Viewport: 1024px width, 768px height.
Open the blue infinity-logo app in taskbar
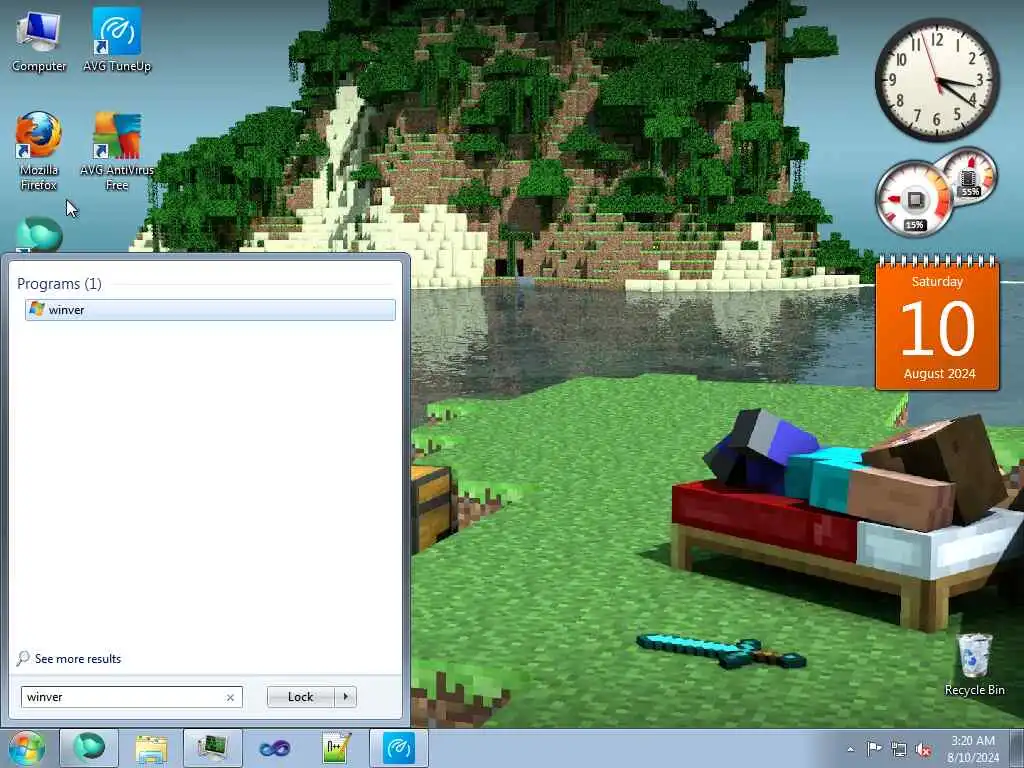point(274,748)
